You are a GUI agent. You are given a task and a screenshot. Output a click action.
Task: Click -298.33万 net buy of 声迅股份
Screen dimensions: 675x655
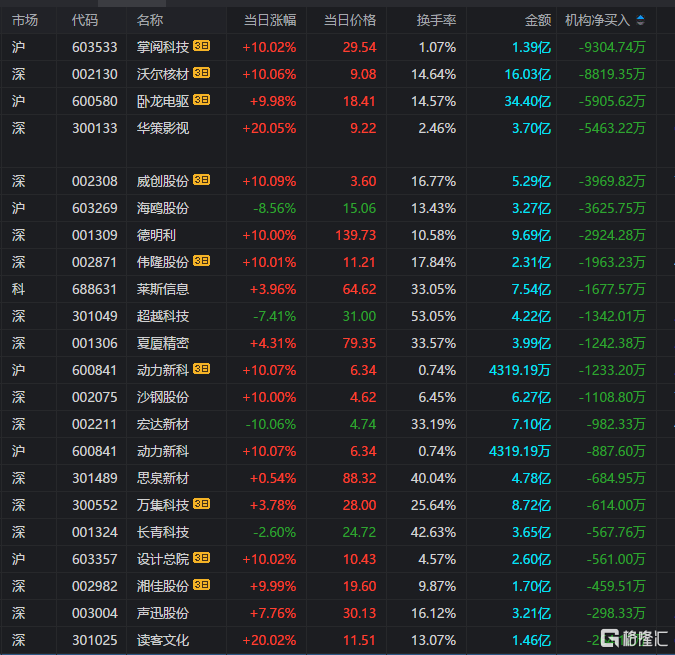(x=616, y=613)
